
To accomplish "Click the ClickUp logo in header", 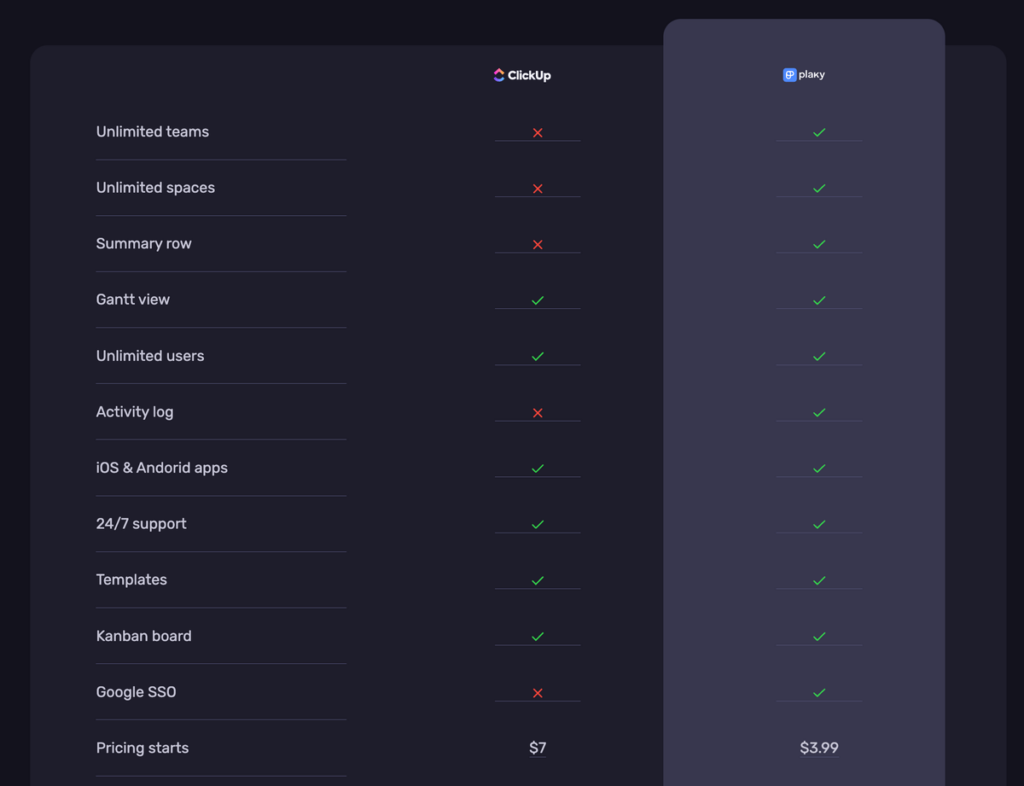I will pyautogui.click(x=522, y=75).
